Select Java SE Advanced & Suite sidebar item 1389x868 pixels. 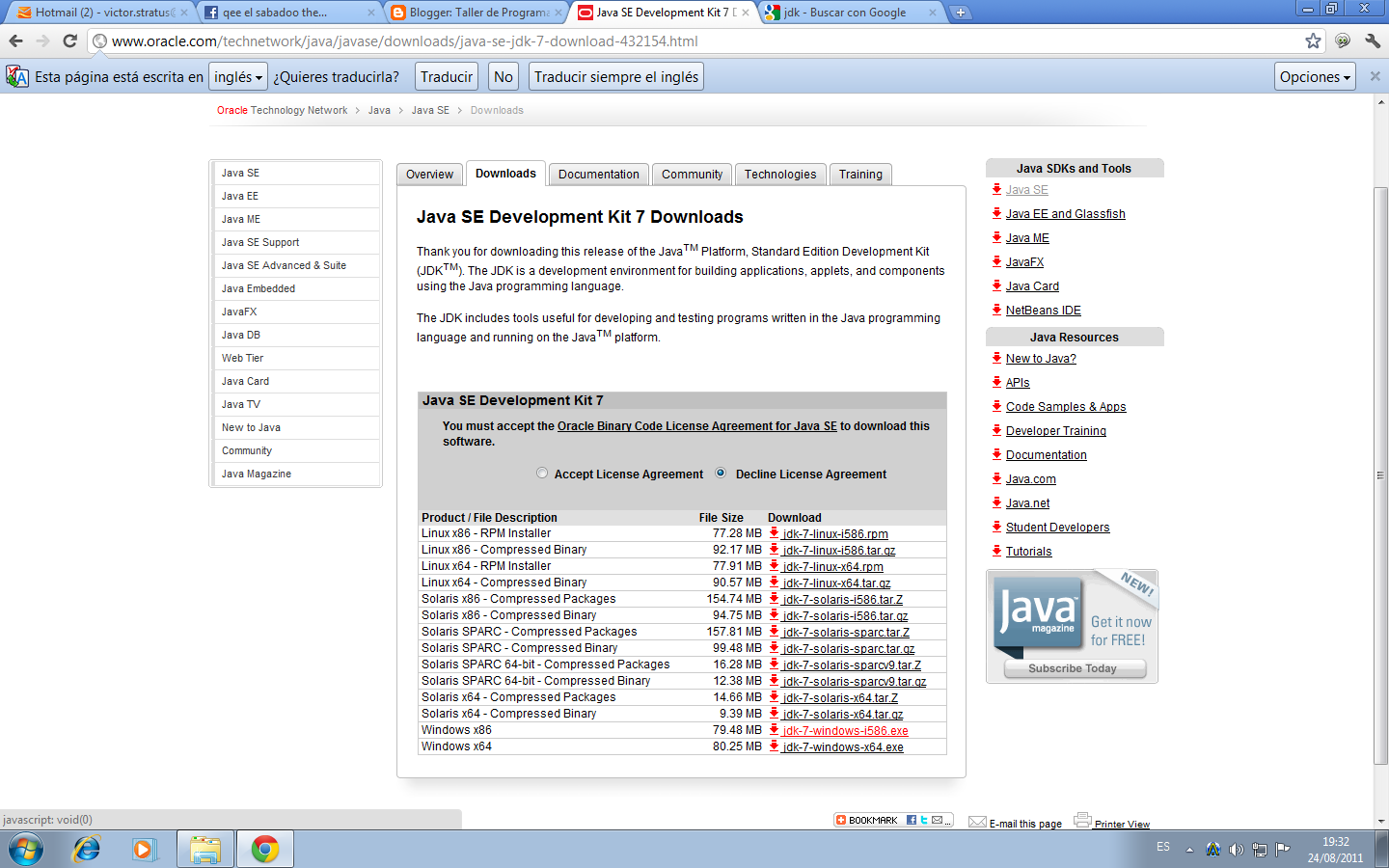tap(297, 265)
